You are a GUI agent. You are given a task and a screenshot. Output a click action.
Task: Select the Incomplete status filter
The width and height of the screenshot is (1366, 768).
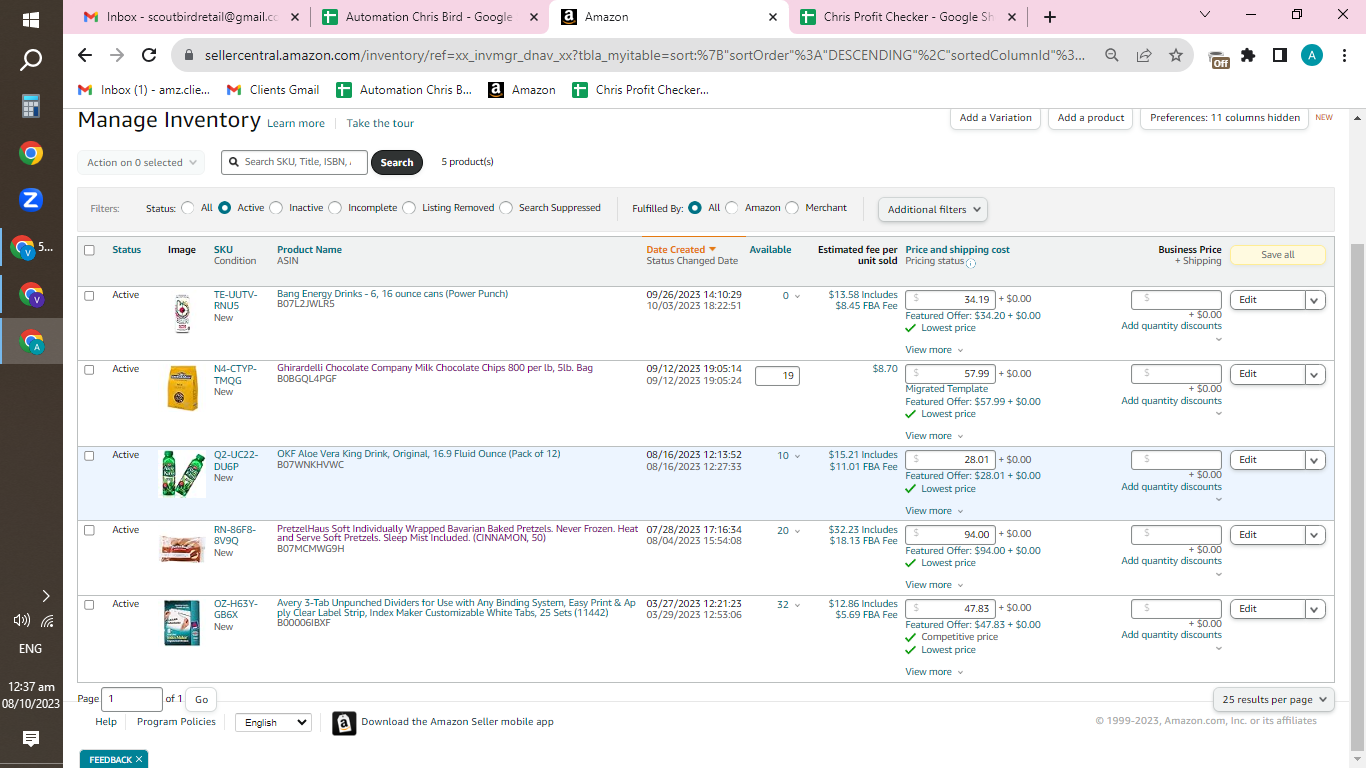(x=335, y=208)
